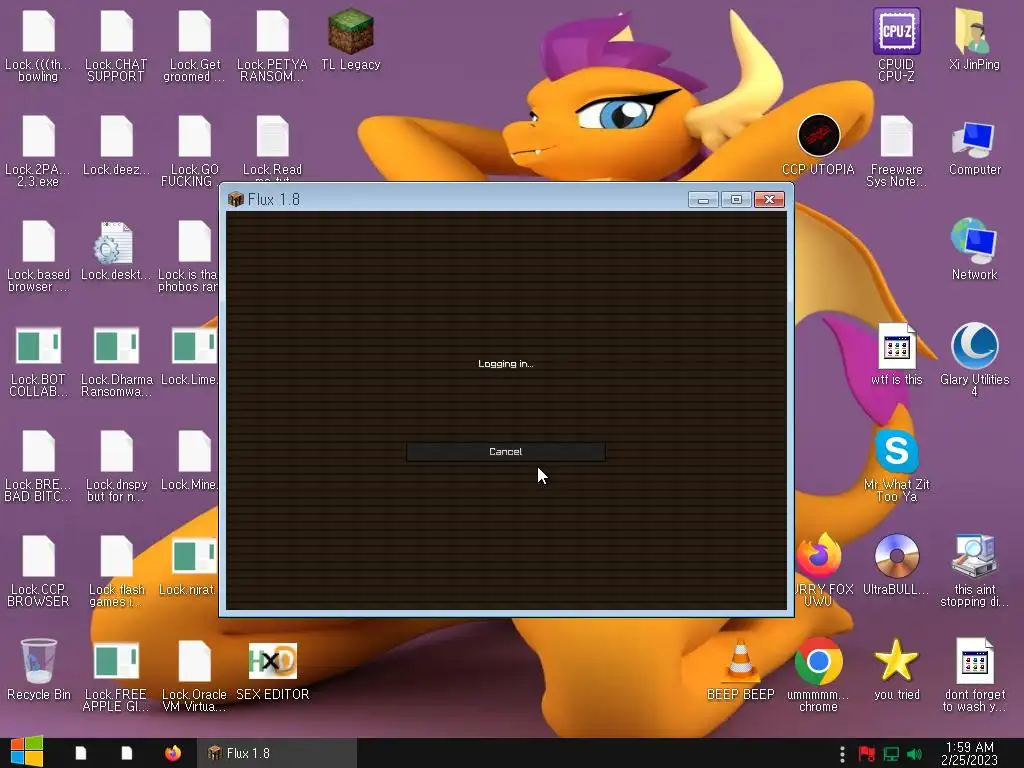Open Lock.Dharma Ransomwa... file
Image resolution: width=1024 pixels, height=768 pixels.
point(116,361)
